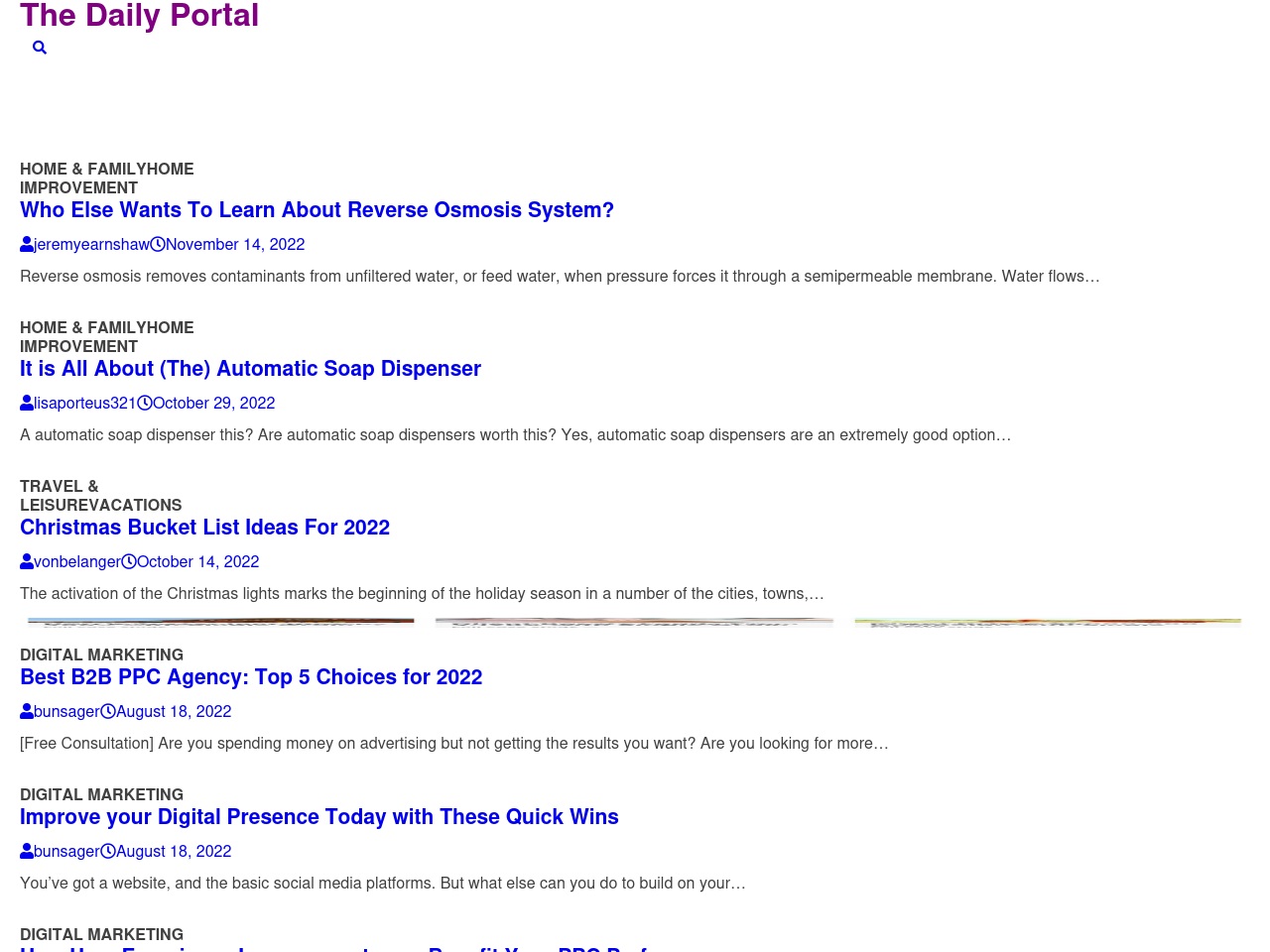Click the excerpt beginning 'Reverse osmosis removes contaminants'
The image size is (1270, 952).
pyautogui.click(x=560, y=276)
